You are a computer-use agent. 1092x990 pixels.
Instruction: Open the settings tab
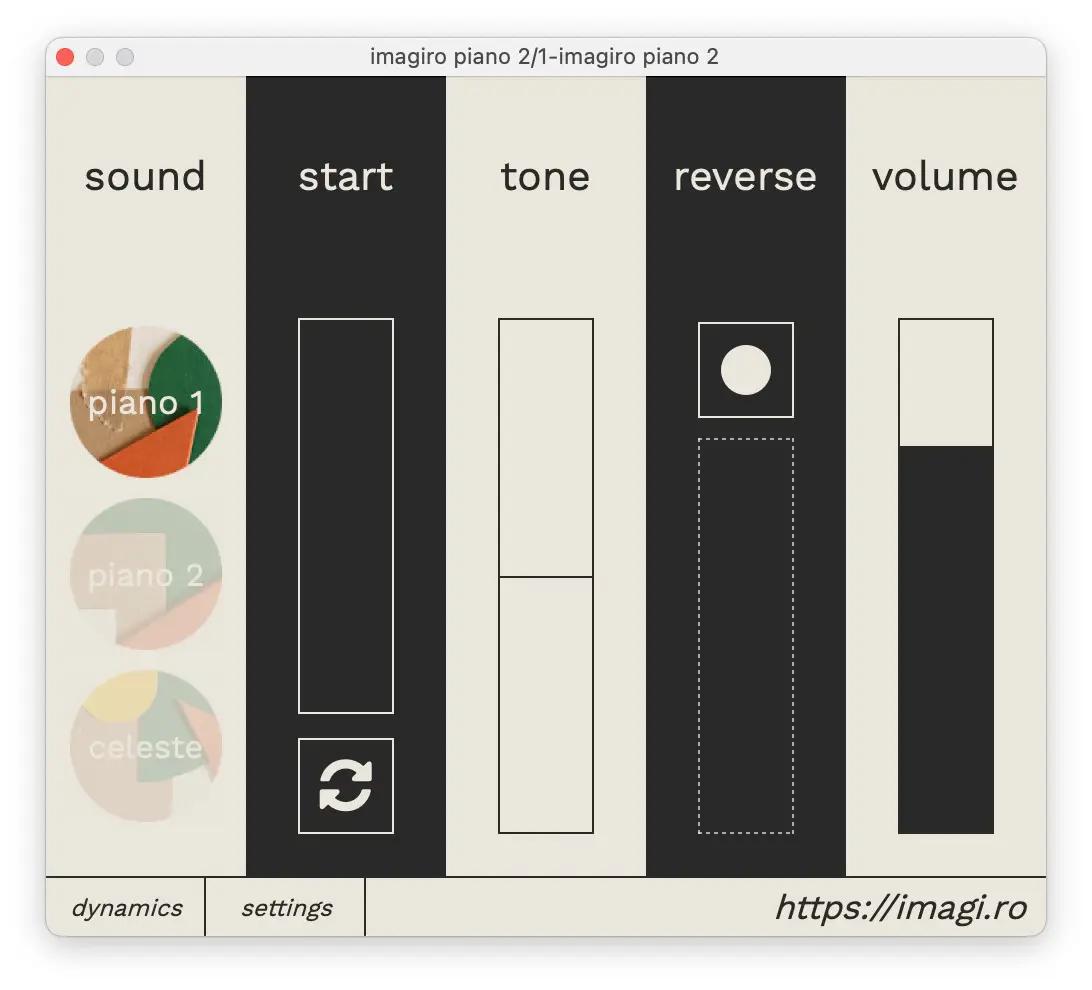pyautogui.click(x=286, y=908)
